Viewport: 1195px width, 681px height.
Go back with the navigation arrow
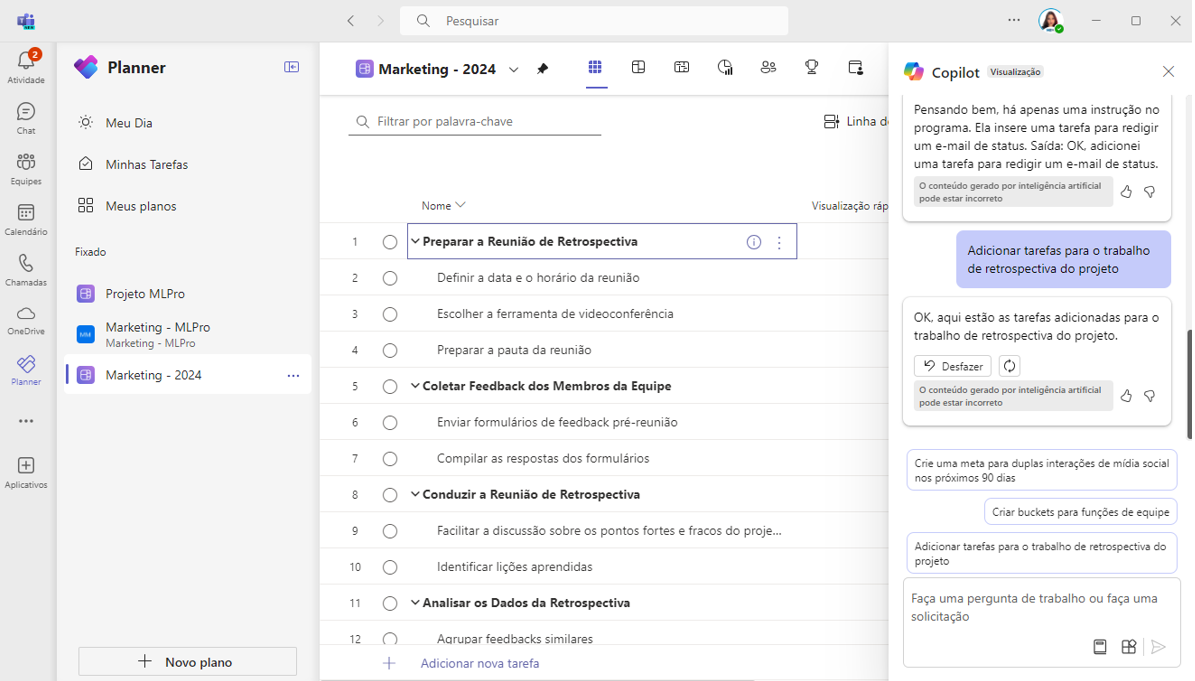coord(351,21)
